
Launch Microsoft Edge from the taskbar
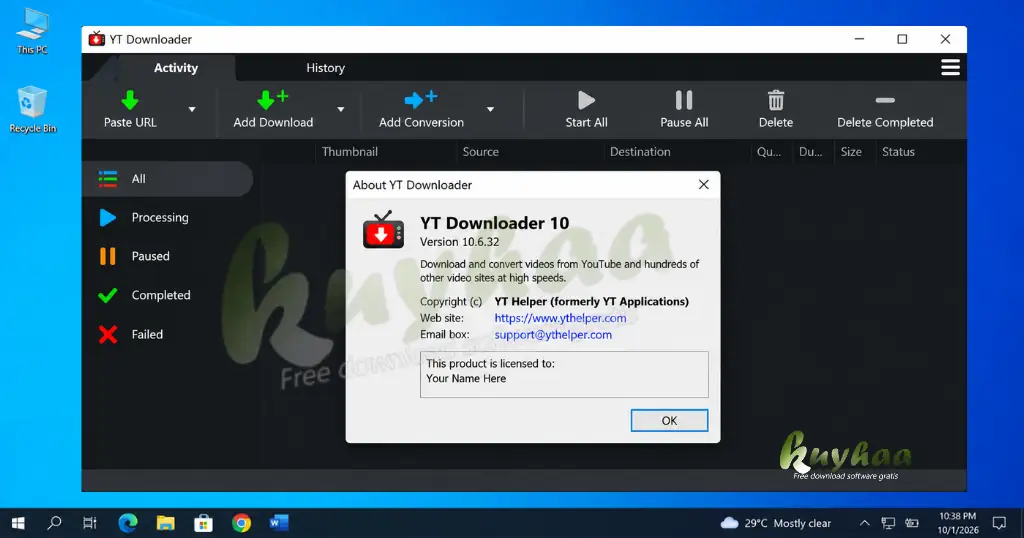(128, 523)
